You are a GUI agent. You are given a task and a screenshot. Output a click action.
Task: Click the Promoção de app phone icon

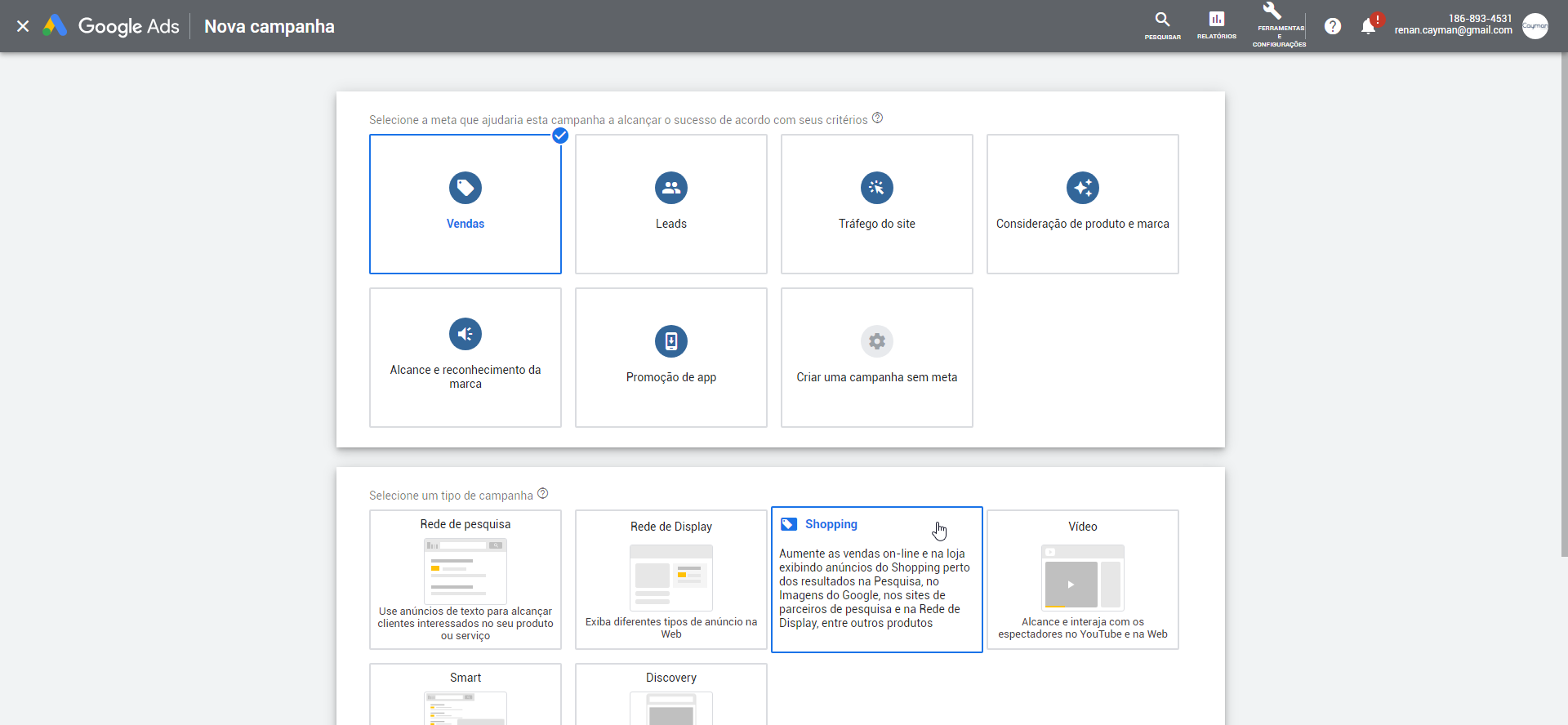tap(671, 341)
